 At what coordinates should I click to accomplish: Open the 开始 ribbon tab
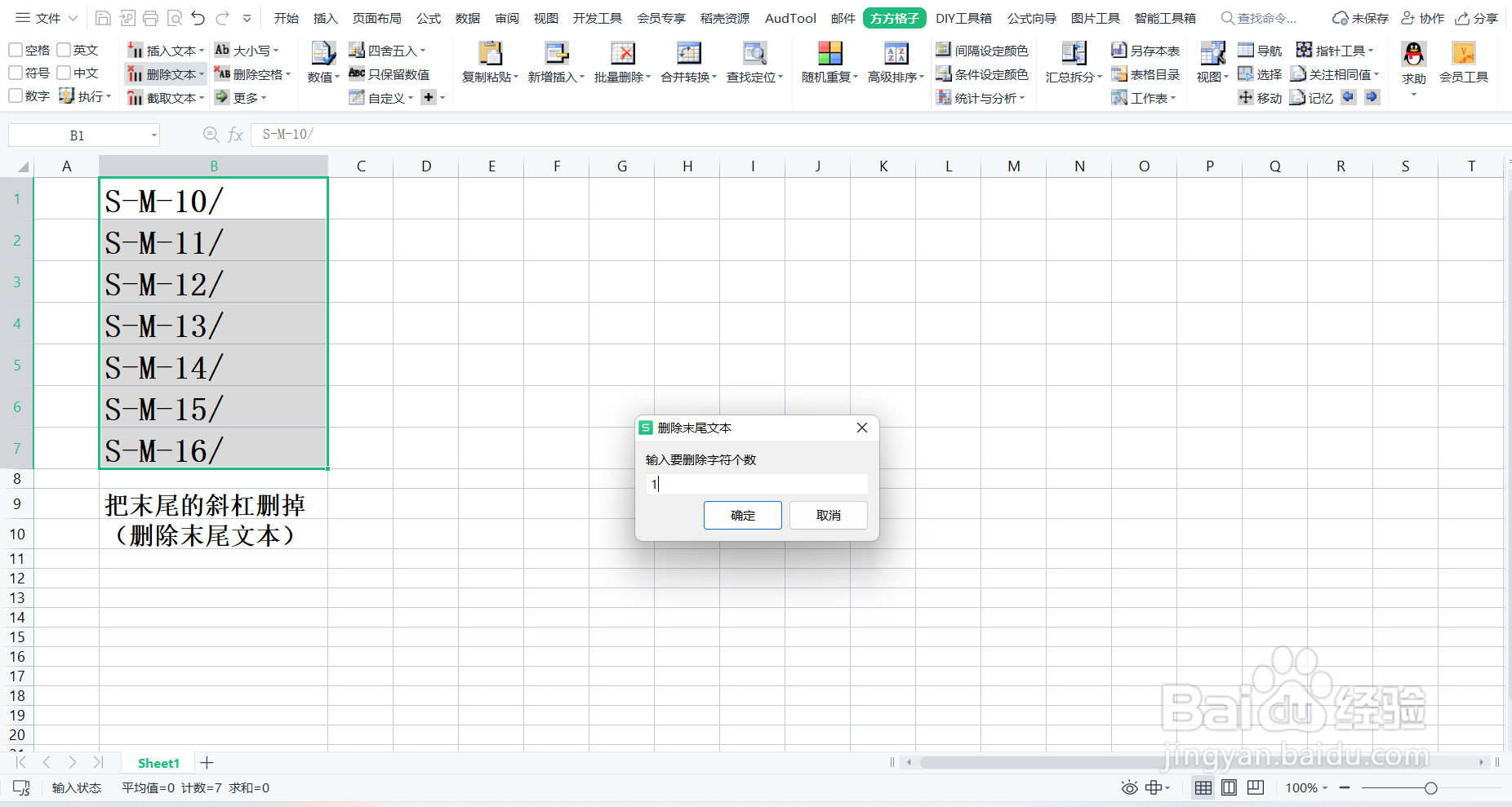[287, 18]
